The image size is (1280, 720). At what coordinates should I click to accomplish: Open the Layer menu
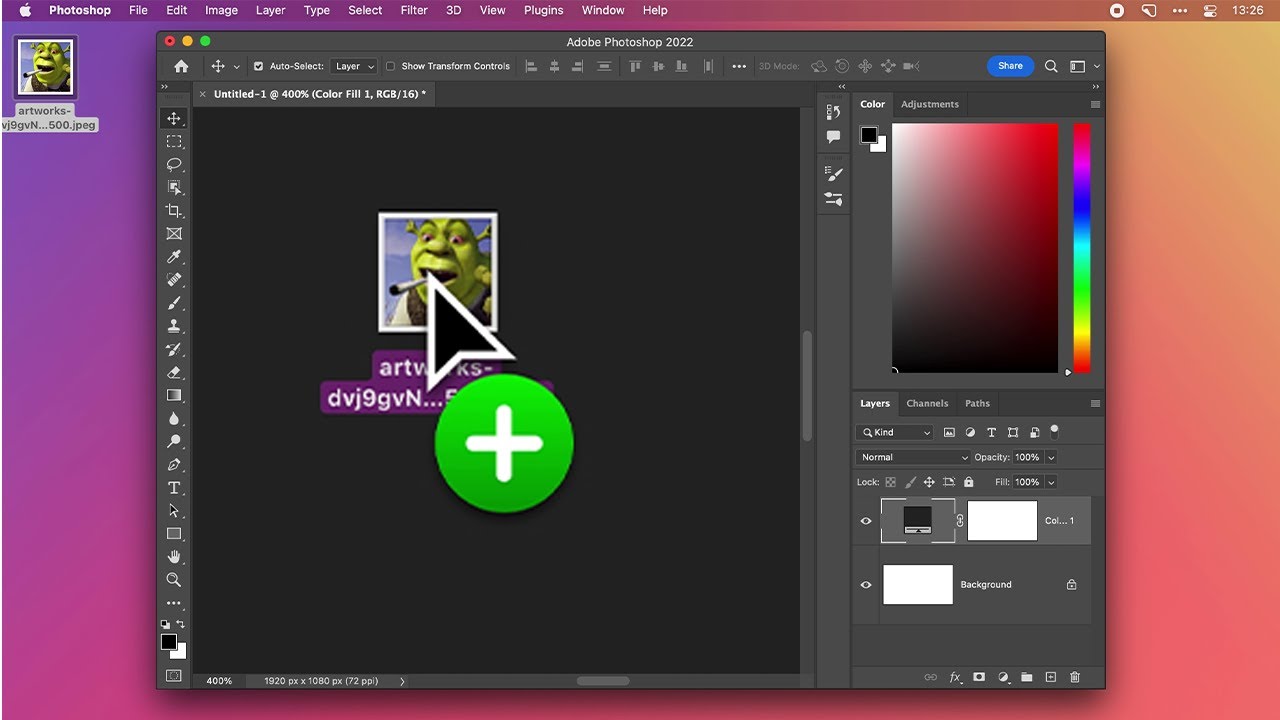(x=270, y=10)
